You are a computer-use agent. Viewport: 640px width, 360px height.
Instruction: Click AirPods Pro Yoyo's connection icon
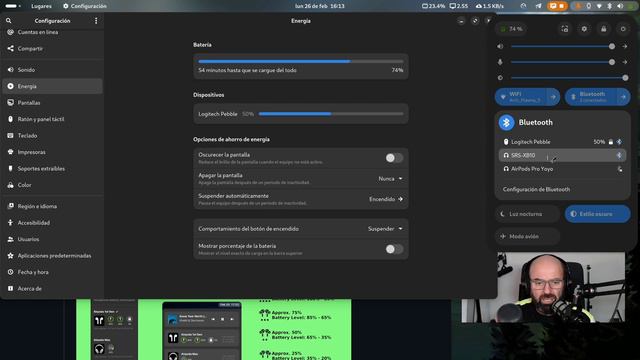tap(620, 169)
